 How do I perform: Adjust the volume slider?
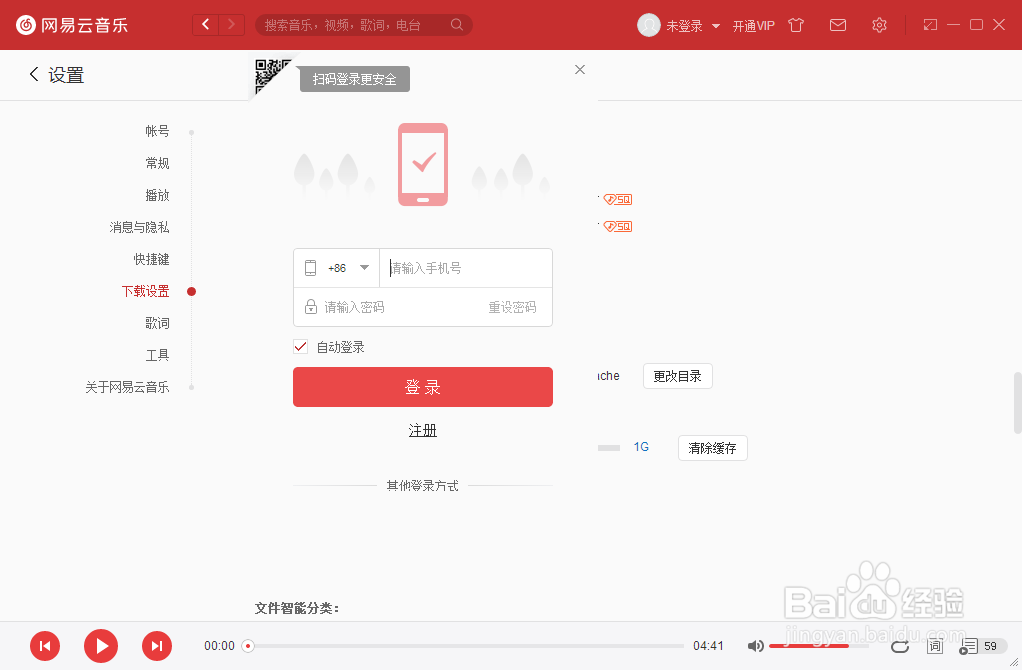[x=819, y=646]
